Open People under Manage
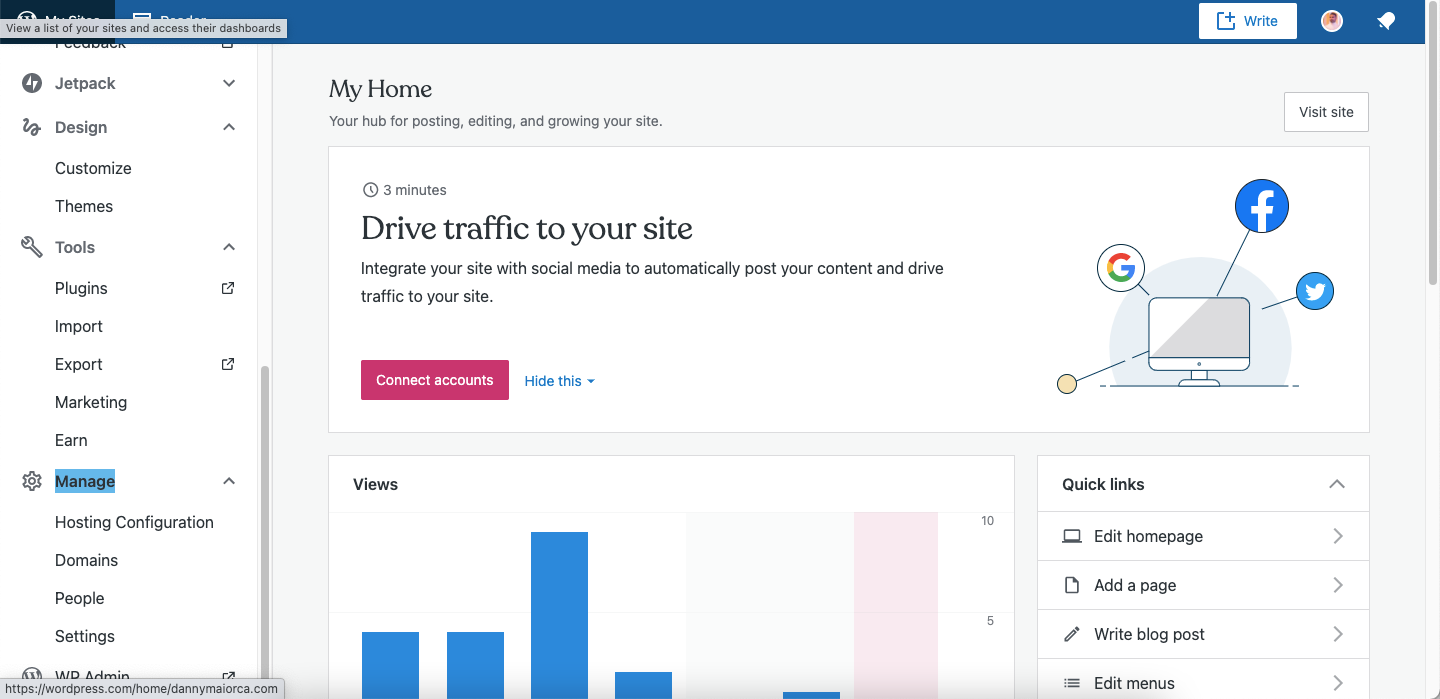 click(x=80, y=598)
